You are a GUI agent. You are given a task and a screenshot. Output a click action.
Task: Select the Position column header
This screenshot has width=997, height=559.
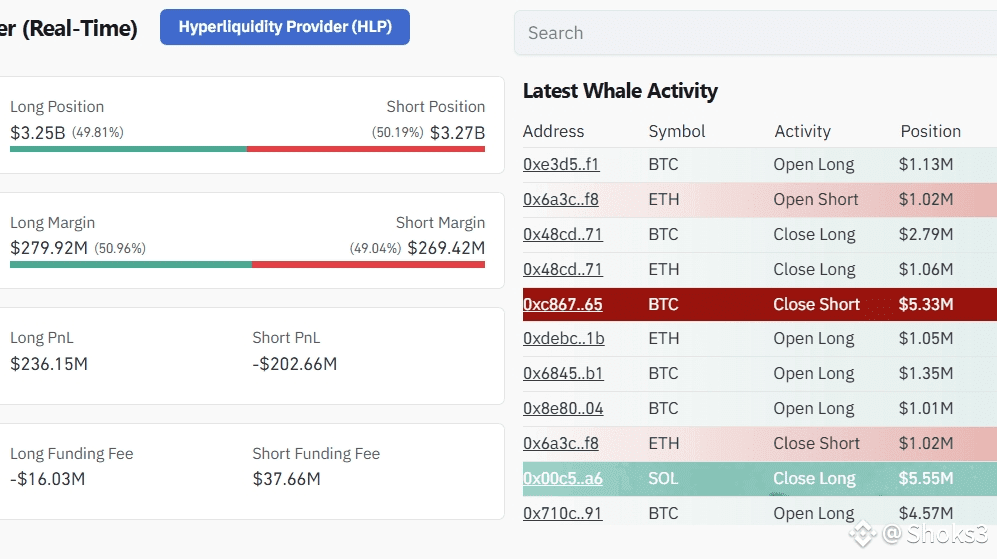[930, 132]
